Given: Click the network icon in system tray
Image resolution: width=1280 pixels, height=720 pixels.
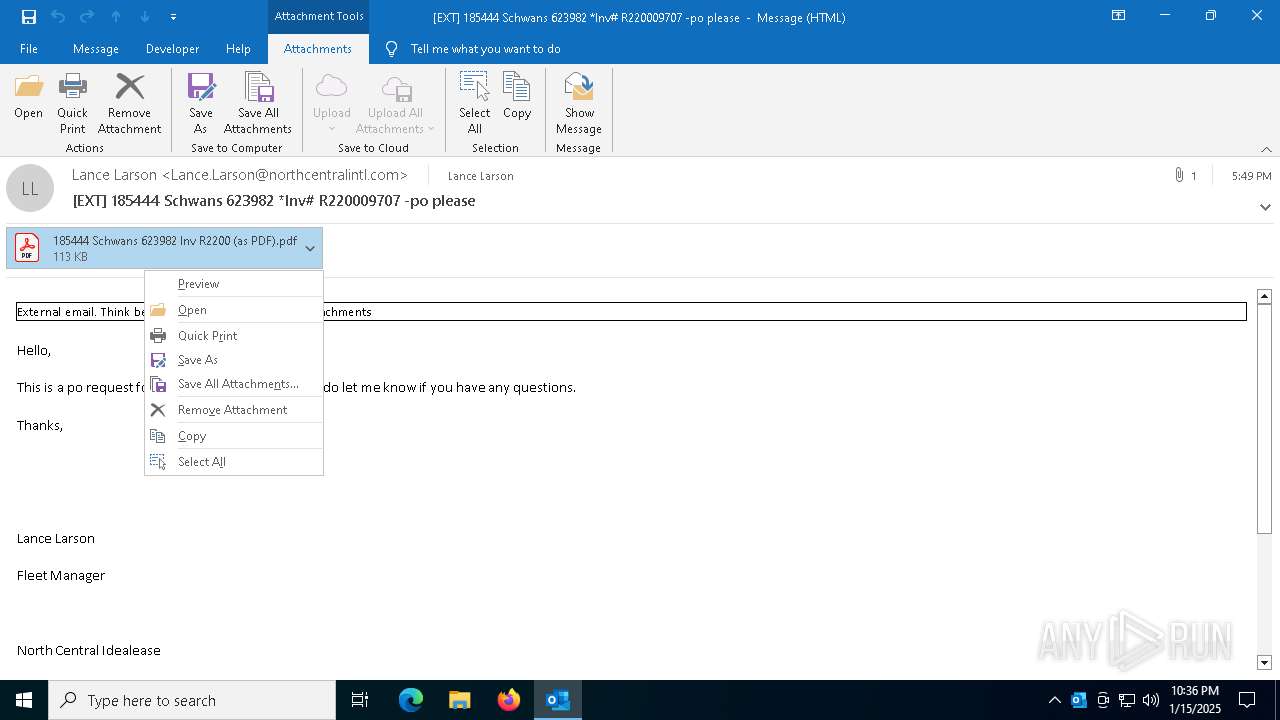Looking at the screenshot, I should click(1127, 700).
